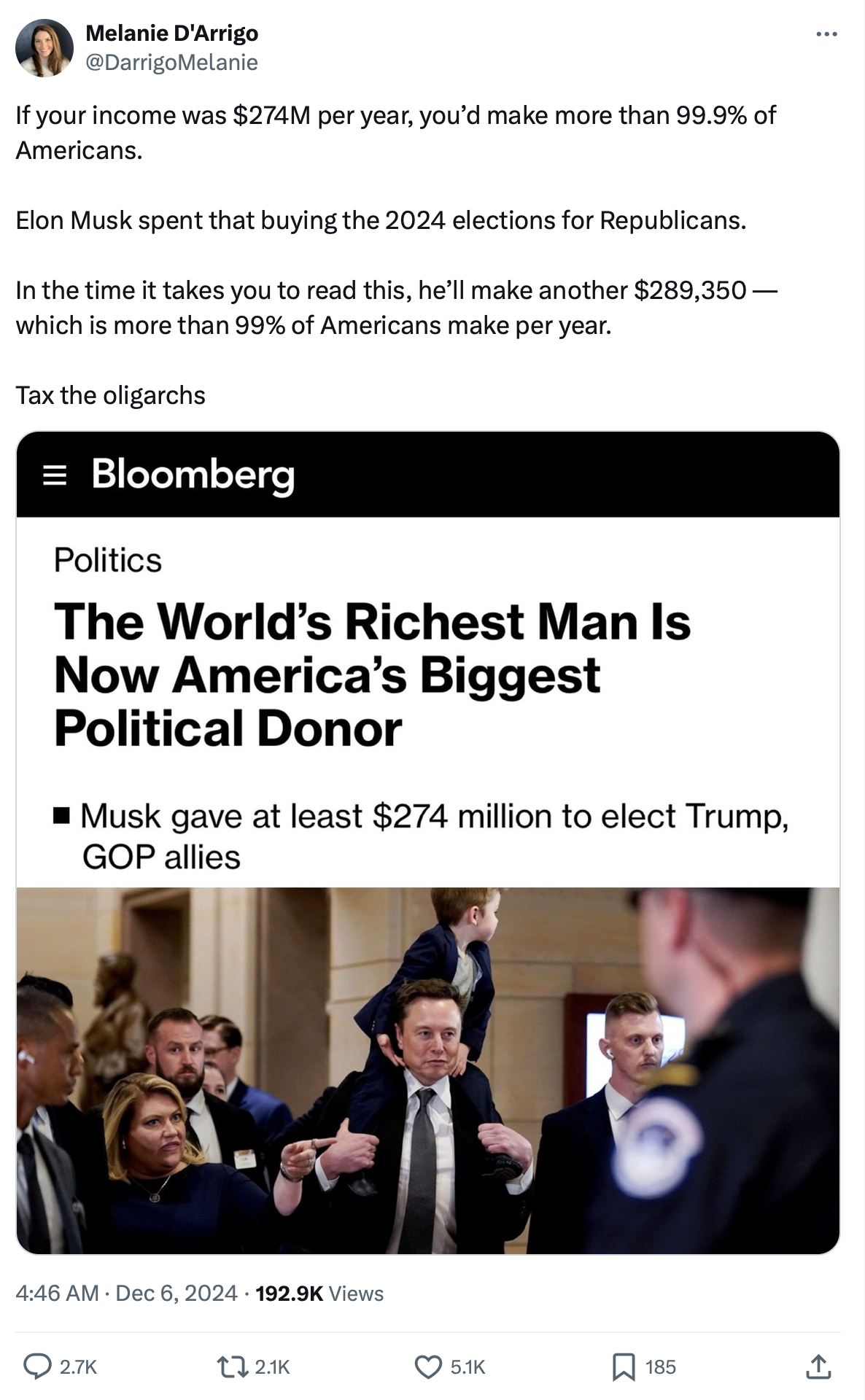Click the "Tax the oligarchs" post text

tap(111, 395)
